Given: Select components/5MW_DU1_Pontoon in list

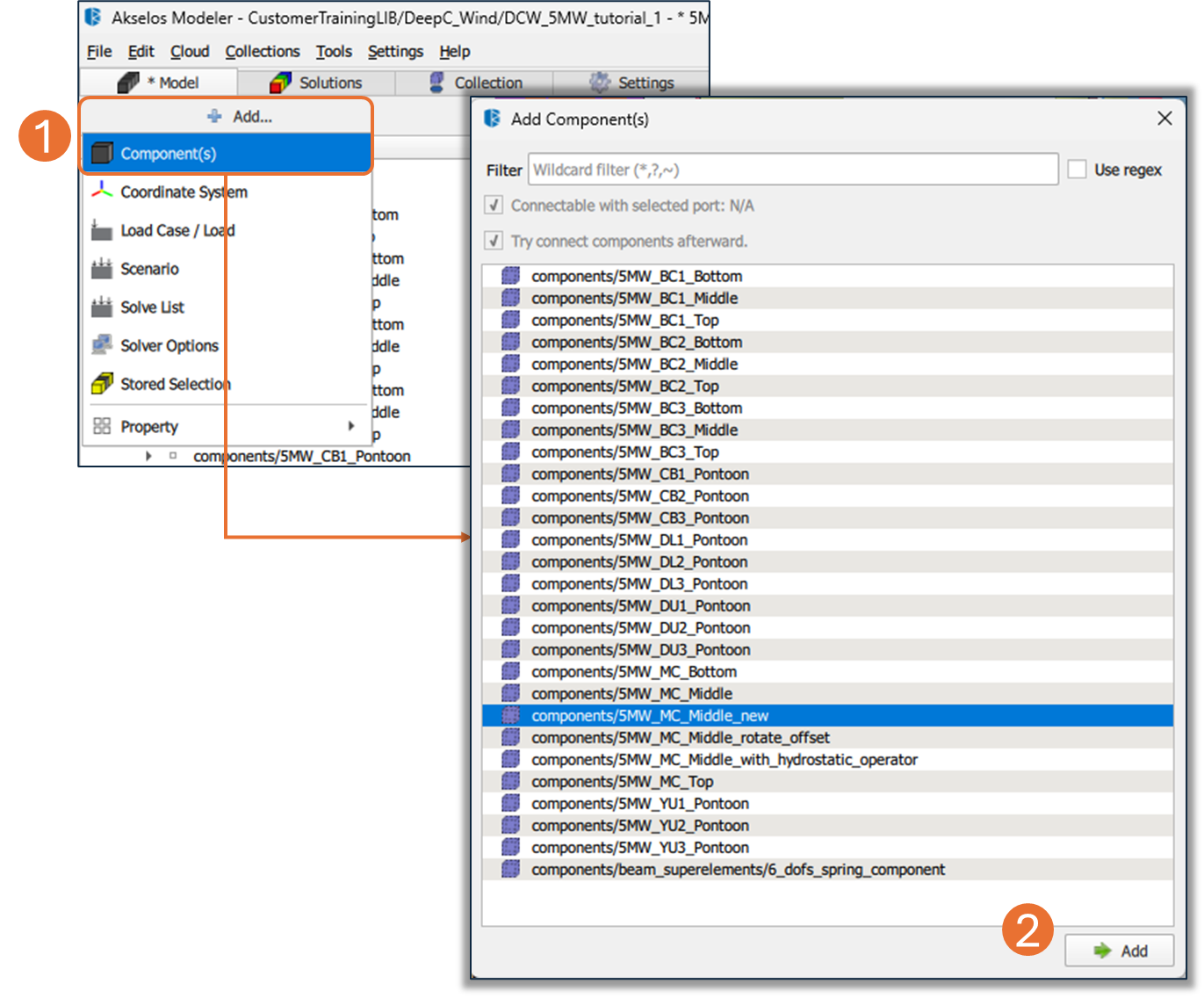Looking at the screenshot, I should 827,605.
